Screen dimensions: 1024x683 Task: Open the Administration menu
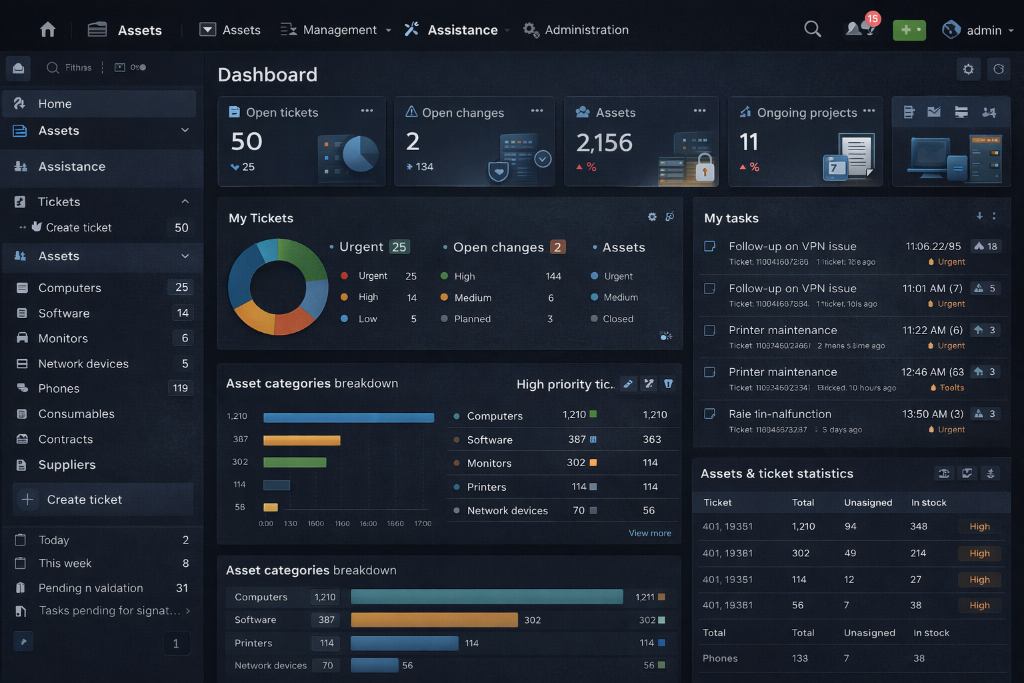(576, 30)
